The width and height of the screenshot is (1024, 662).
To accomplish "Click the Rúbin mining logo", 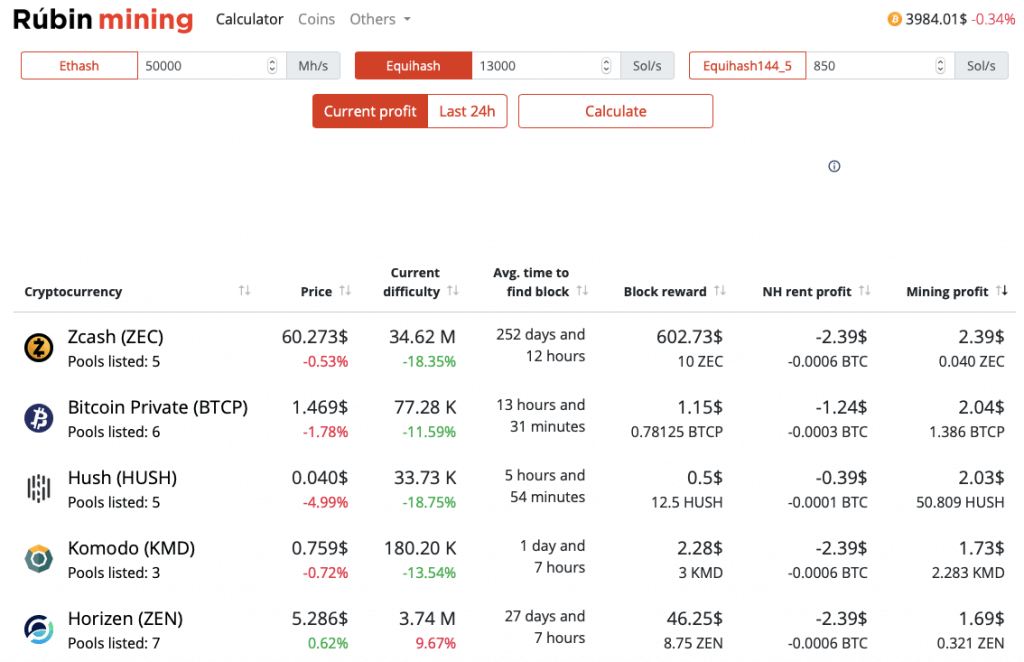I will (103, 19).
